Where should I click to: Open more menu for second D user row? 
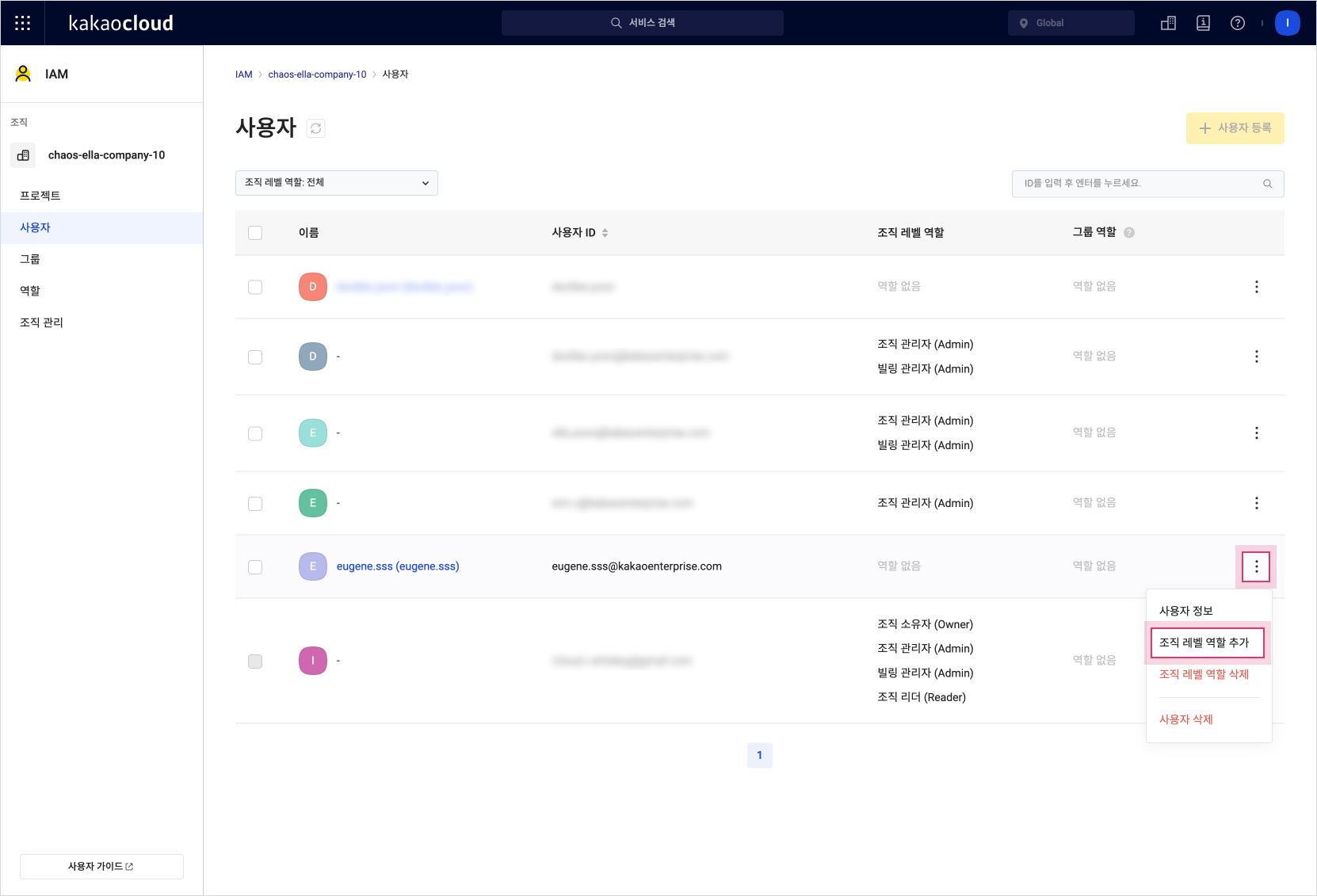click(1257, 356)
